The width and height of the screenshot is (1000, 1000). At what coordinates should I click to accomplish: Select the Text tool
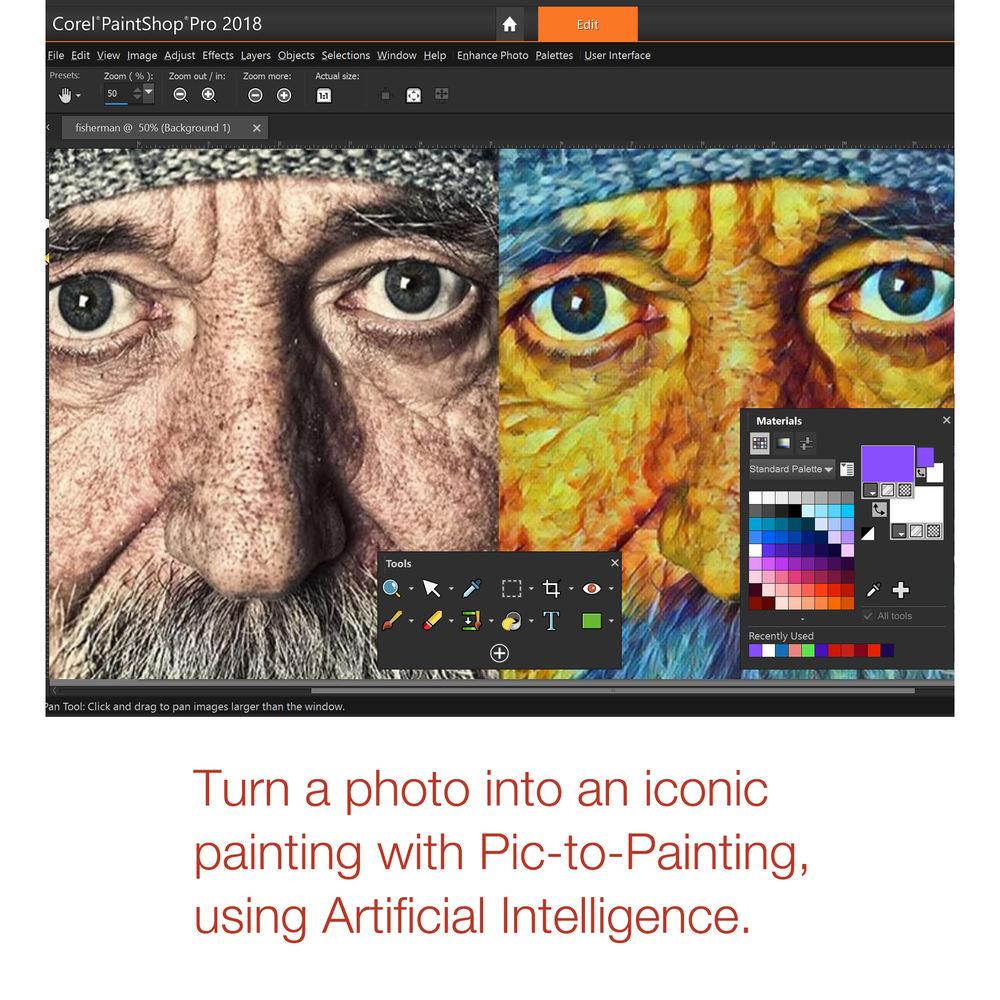point(551,621)
